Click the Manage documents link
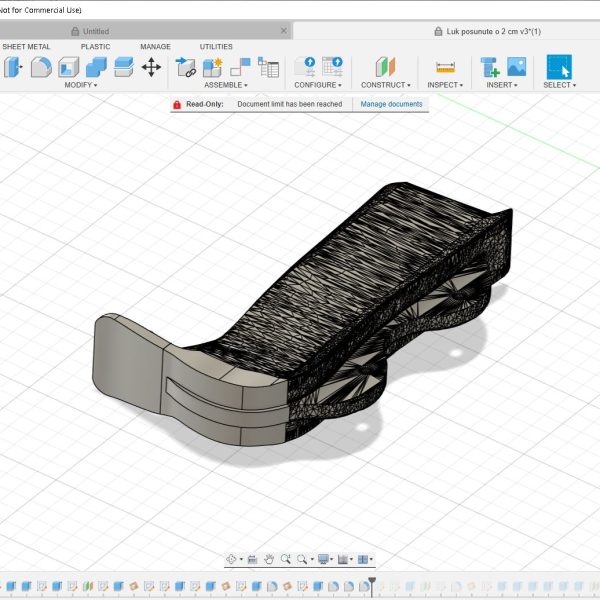This screenshot has width=600, height=600. [391, 104]
